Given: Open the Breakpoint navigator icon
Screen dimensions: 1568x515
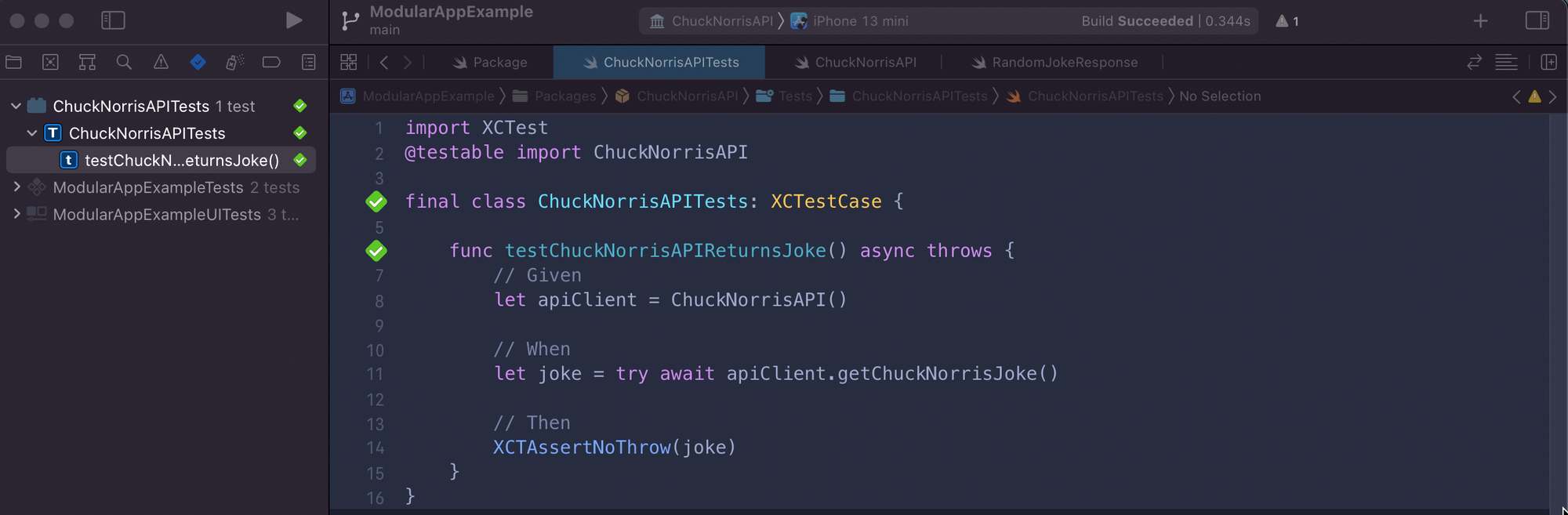Looking at the screenshot, I should tap(271, 62).
